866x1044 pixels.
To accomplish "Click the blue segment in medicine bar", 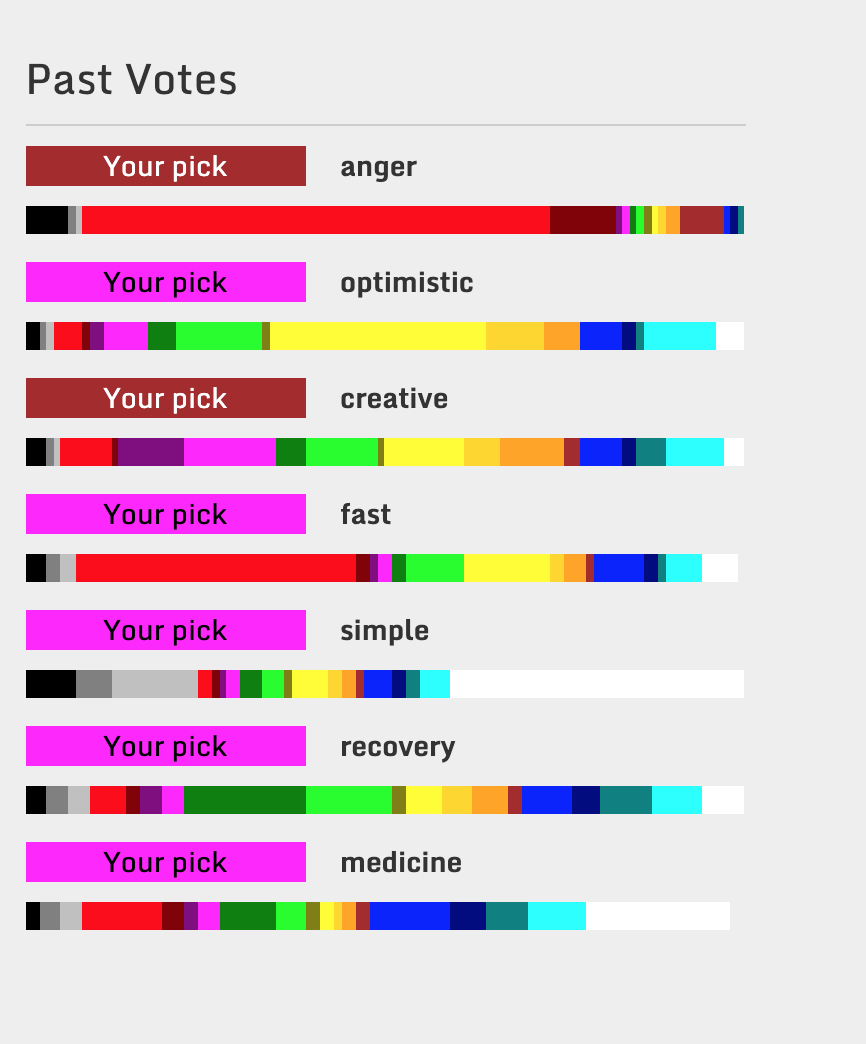I will [x=410, y=915].
